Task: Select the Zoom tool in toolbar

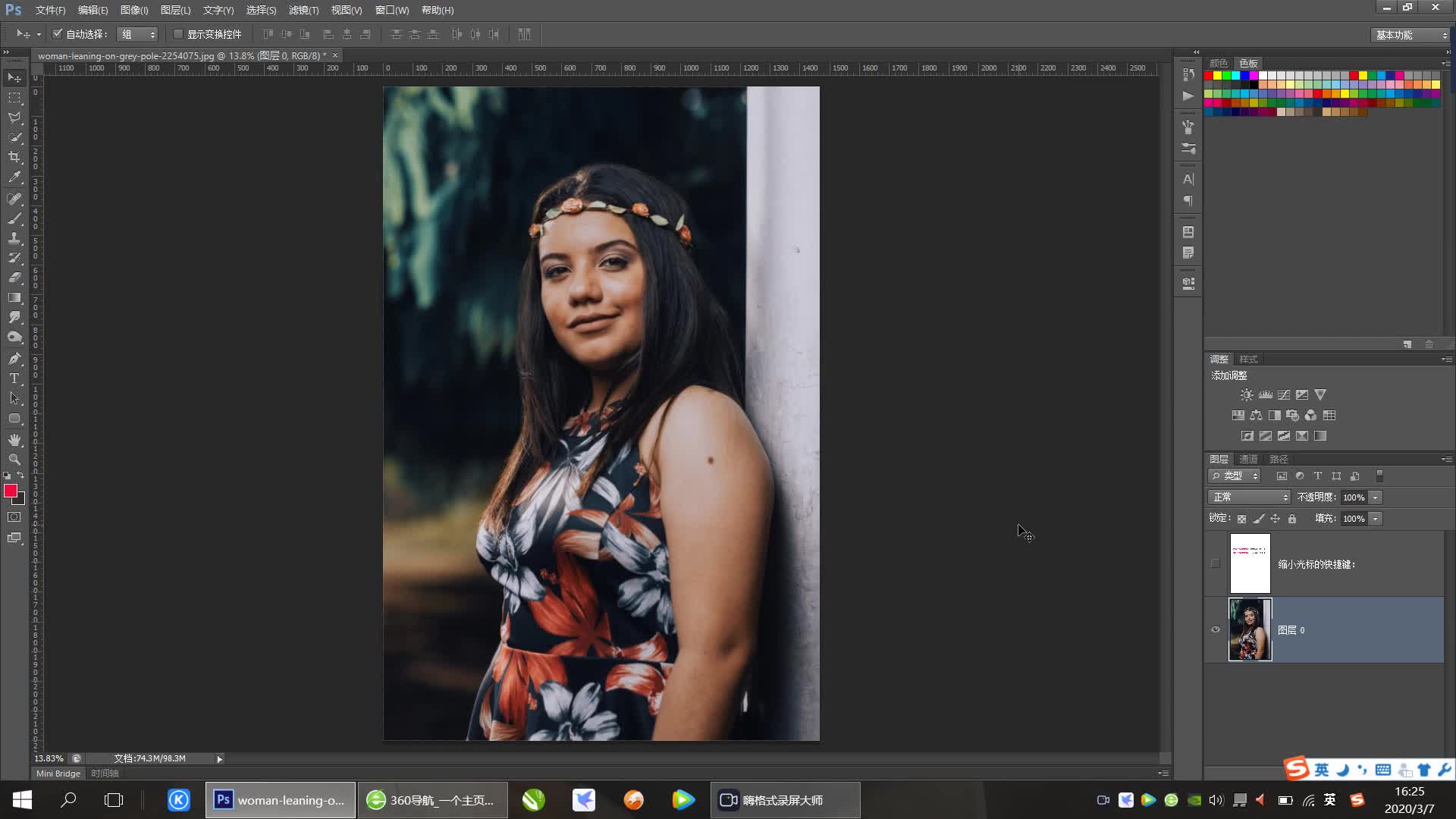Action: 14,460
